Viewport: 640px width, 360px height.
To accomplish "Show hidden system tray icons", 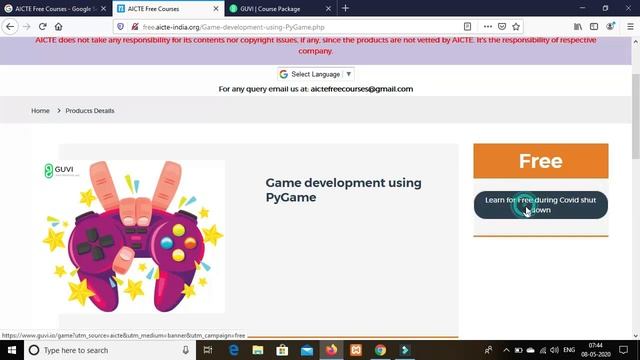I will pos(506,350).
